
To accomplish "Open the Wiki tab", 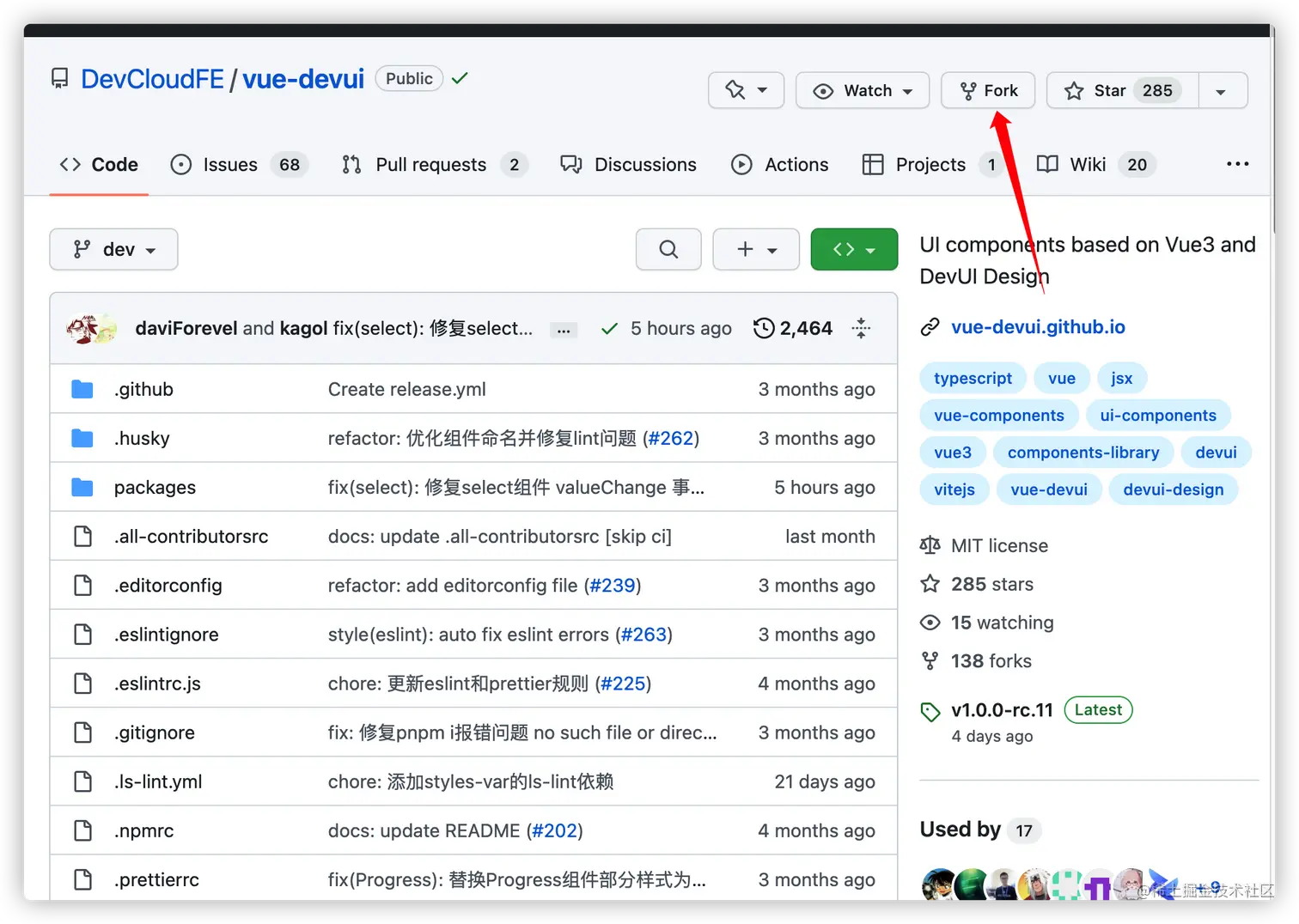I will (x=1097, y=164).
